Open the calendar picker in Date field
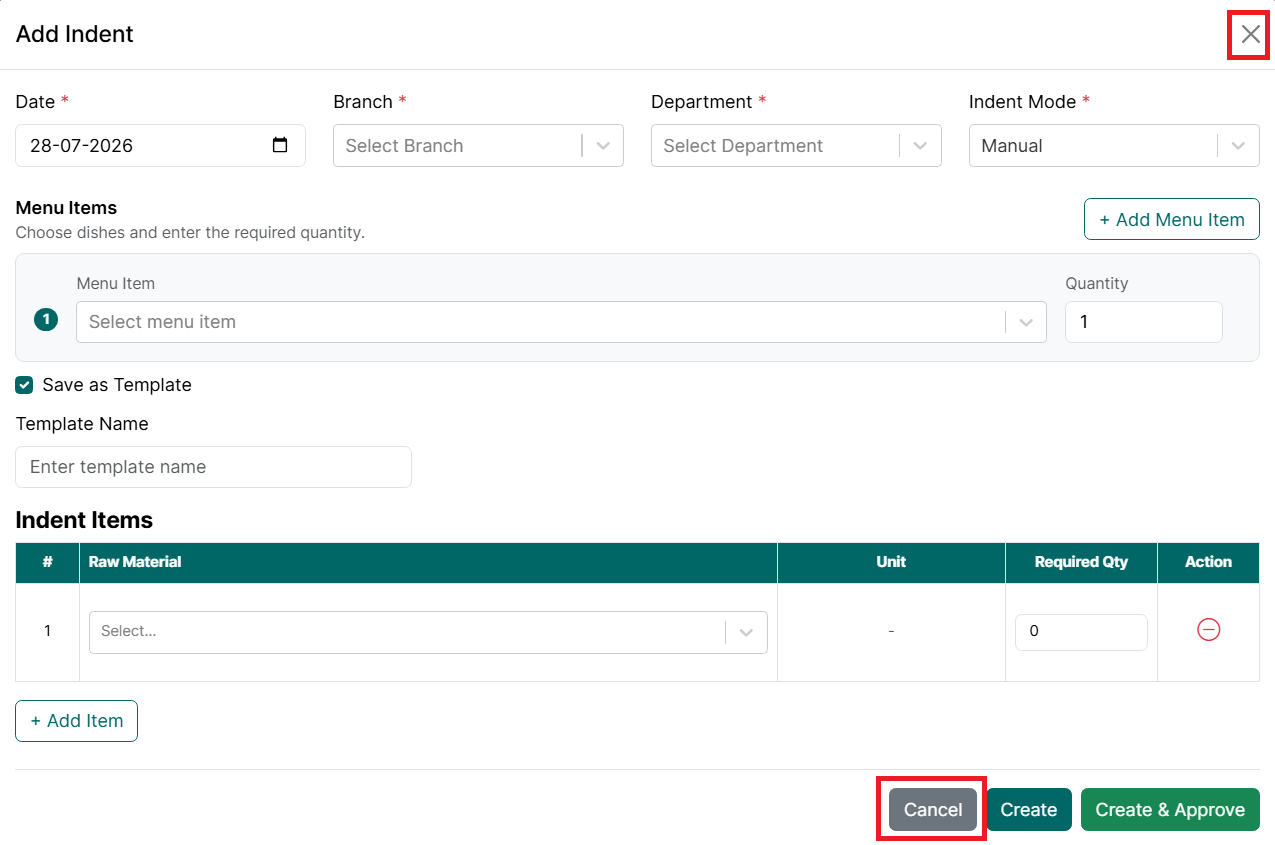1275x845 pixels. pos(280,145)
